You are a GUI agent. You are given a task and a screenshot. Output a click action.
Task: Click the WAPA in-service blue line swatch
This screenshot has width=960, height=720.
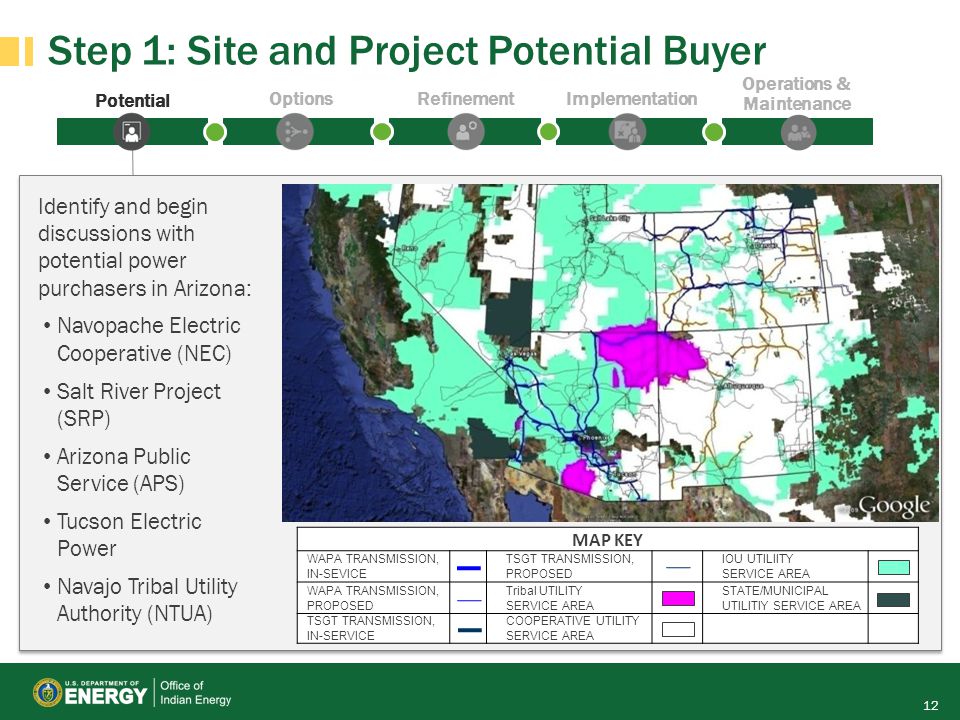[468, 568]
